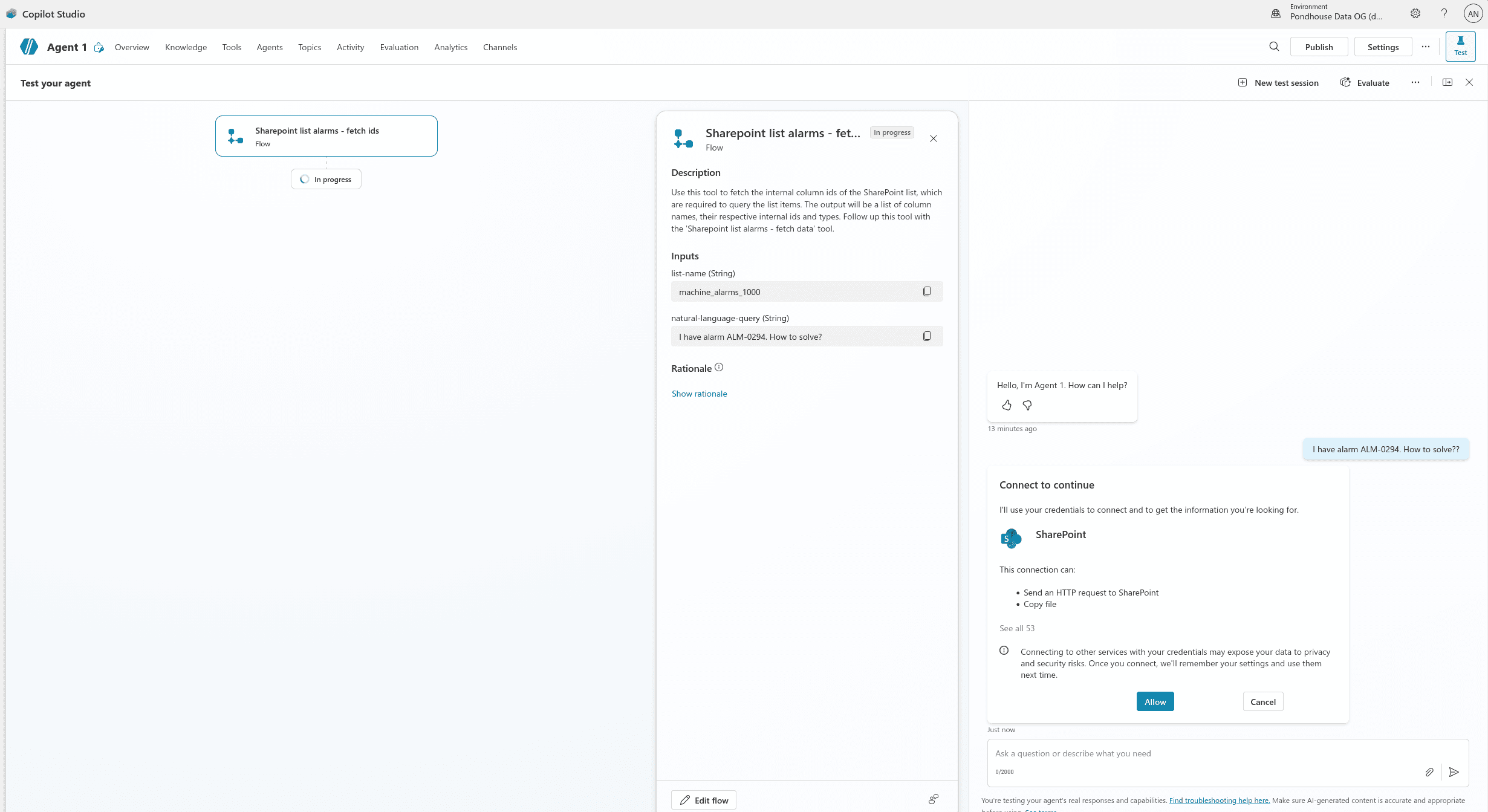The image size is (1488, 812).
Task: Open more options in the test pane header
Action: tap(1415, 82)
